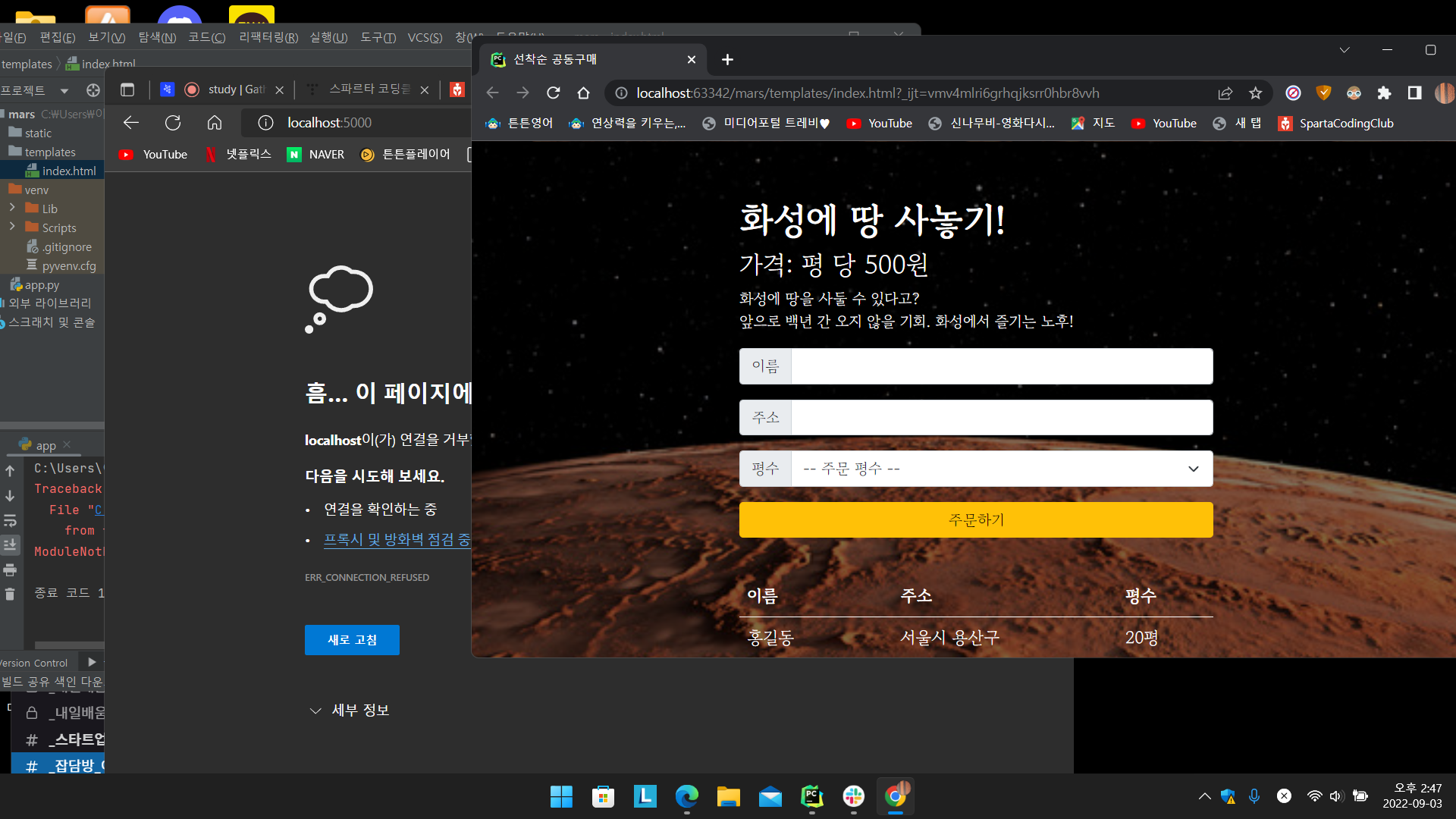Viewport: 1456px width, 819px height.
Task: Open the SpartaCodingClub bookmark
Action: tap(1335, 123)
